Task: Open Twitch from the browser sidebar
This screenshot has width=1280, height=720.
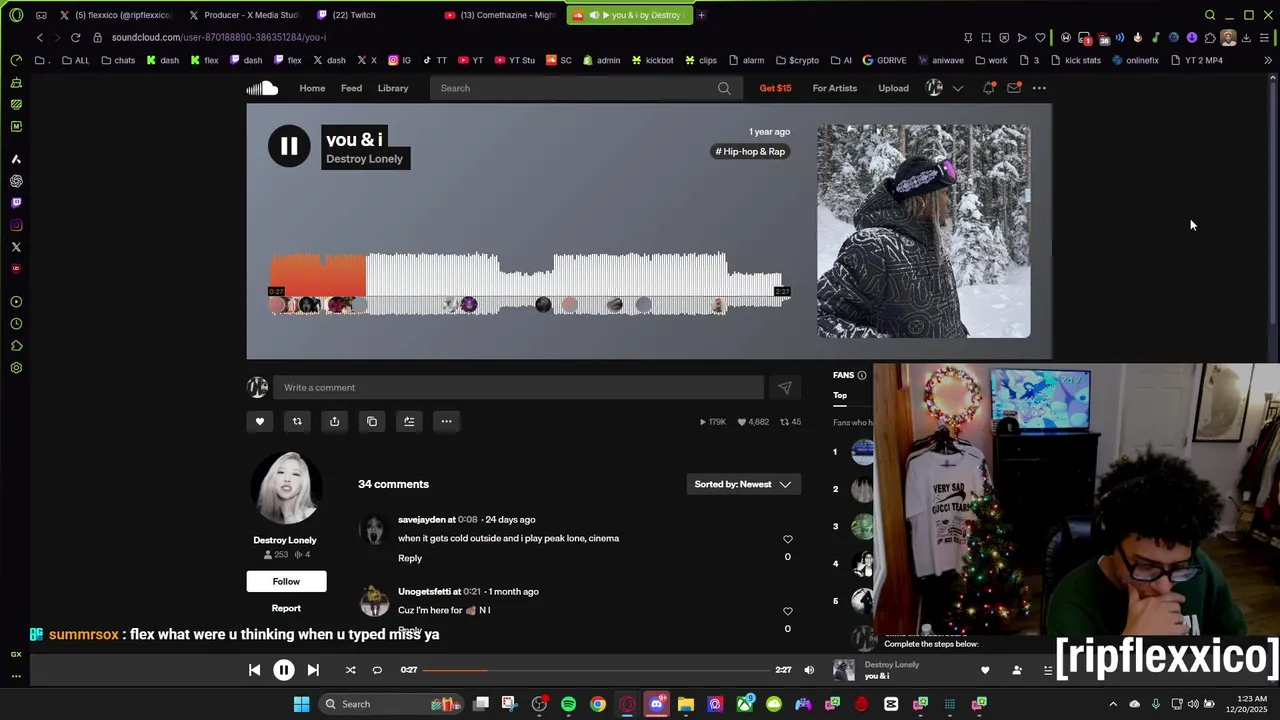Action: (16, 203)
